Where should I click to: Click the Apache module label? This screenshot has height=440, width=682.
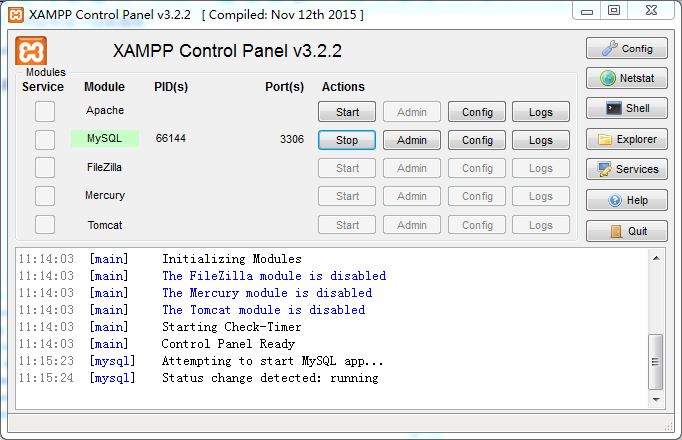tap(105, 110)
